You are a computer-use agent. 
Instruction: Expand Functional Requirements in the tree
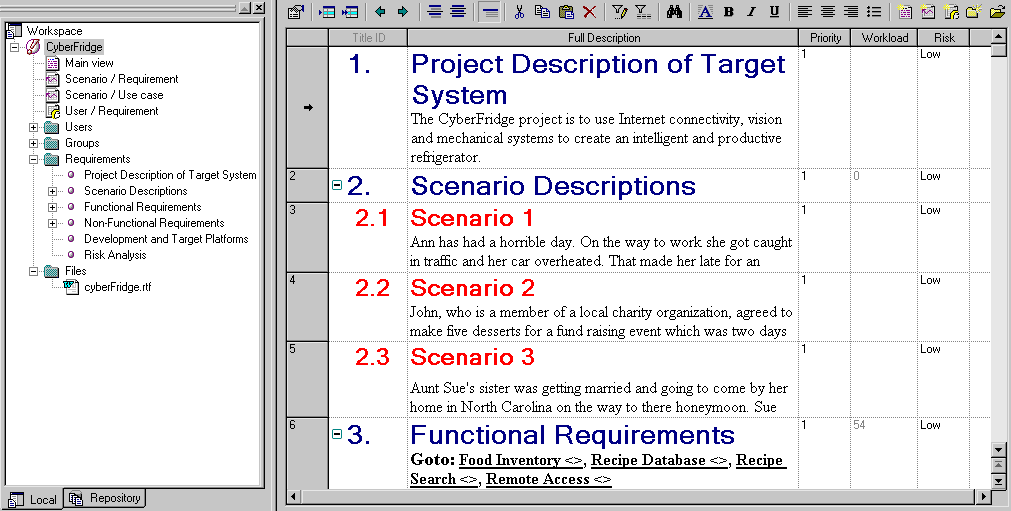tap(52, 207)
